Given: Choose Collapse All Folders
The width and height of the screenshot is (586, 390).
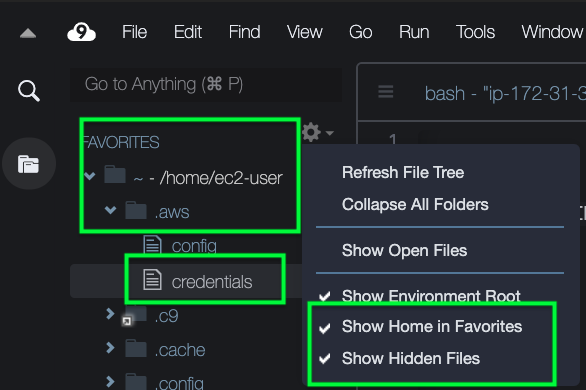Looking at the screenshot, I should tap(415, 204).
